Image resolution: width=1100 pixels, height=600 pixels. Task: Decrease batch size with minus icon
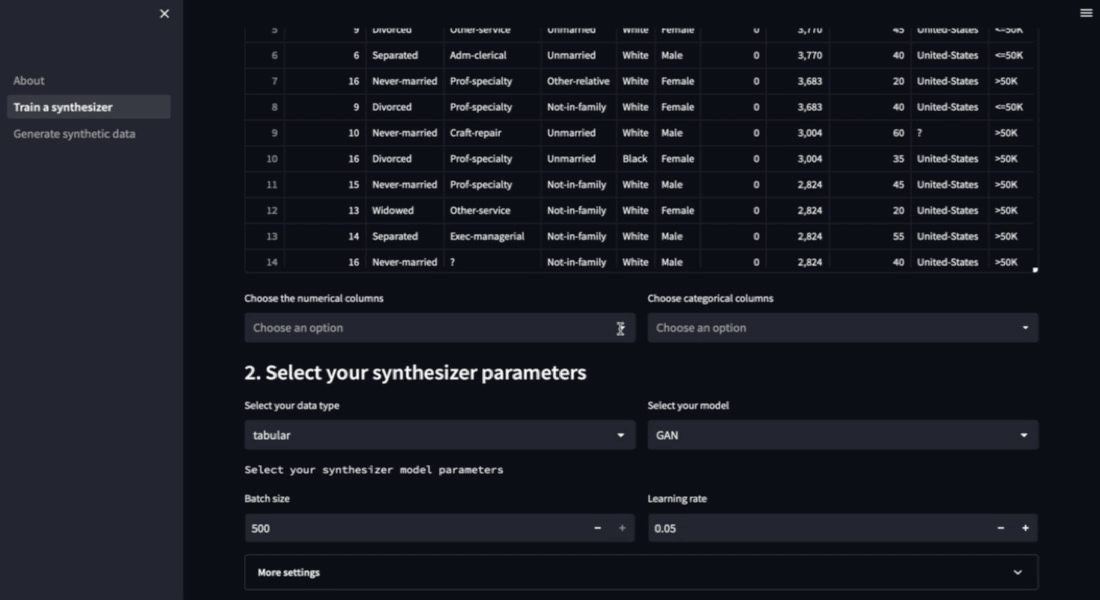pos(598,528)
